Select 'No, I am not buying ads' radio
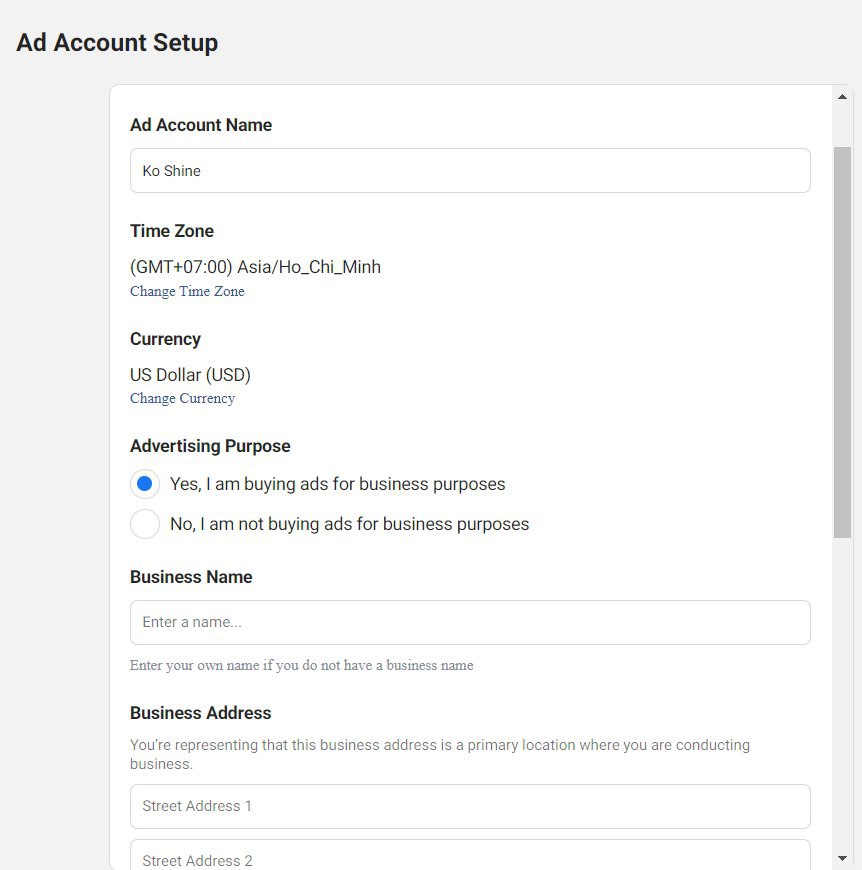 145,524
